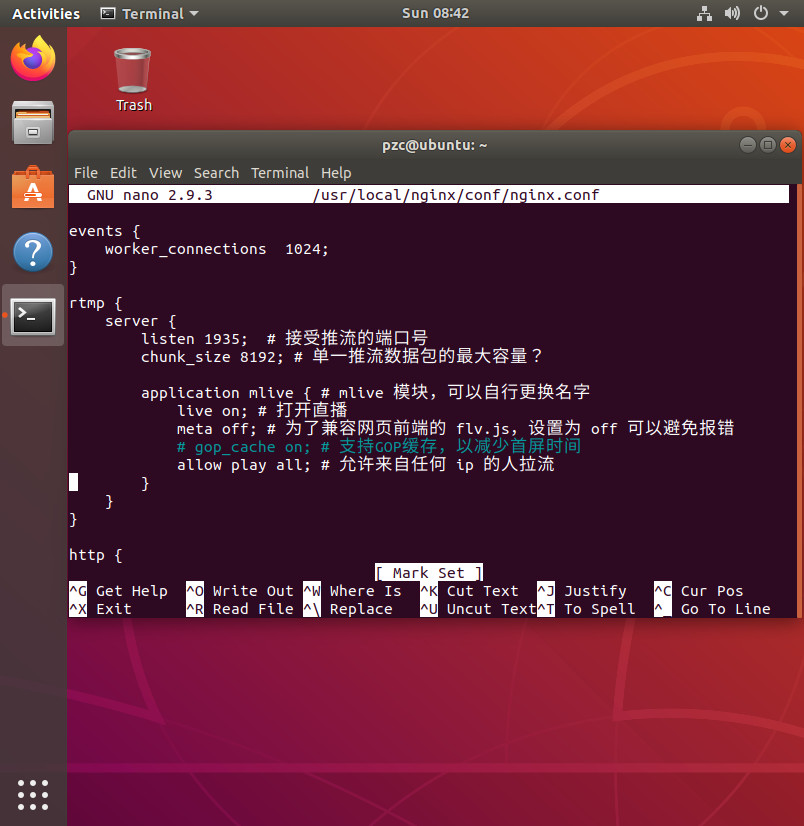Screen dimensions: 804x826
Task: Select the Terminal dock icon
Action: point(33,316)
